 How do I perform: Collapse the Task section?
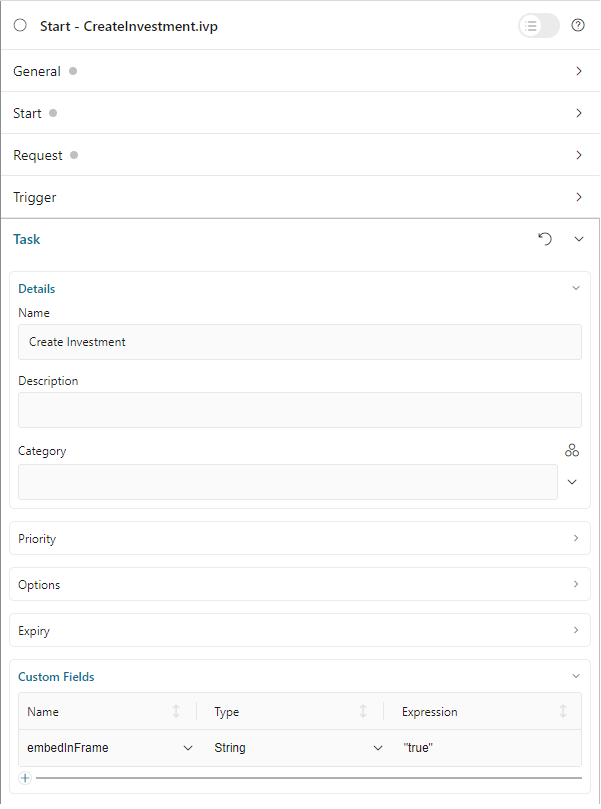(578, 239)
